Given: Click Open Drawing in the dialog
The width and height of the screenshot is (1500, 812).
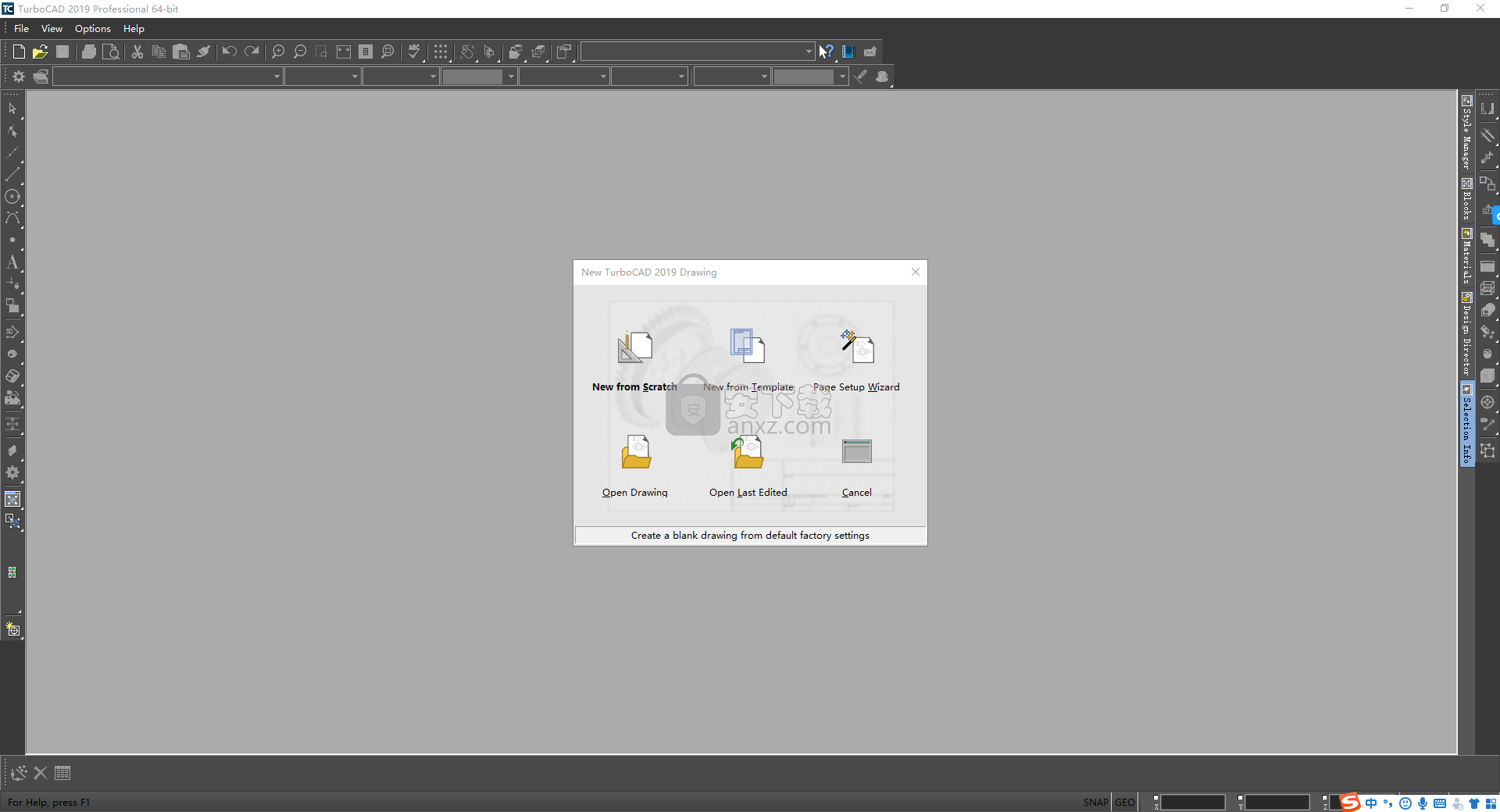Looking at the screenshot, I should click(x=635, y=466).
